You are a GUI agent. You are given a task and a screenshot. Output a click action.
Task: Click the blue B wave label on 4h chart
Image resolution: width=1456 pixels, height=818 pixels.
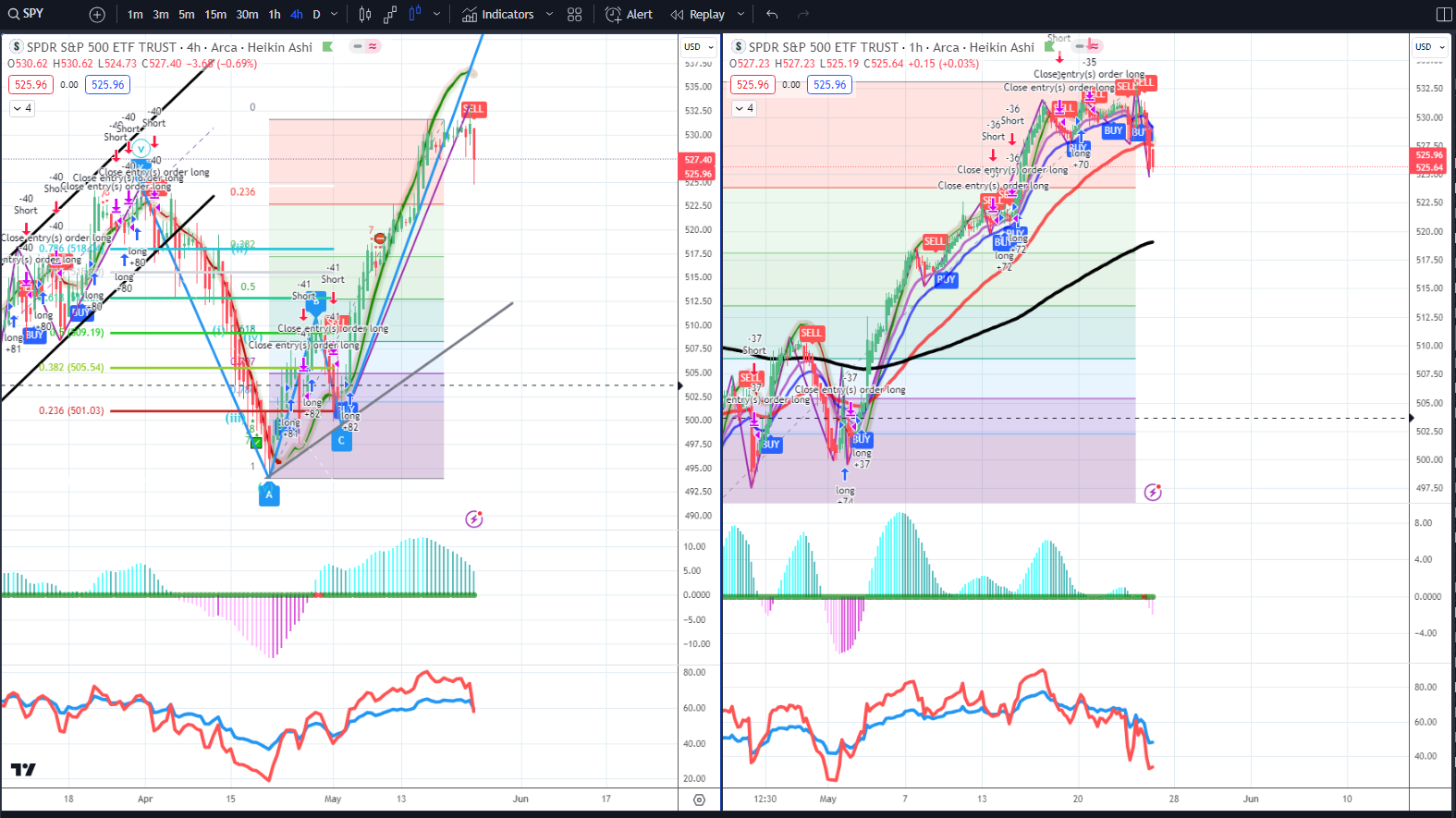coord(315,302)
